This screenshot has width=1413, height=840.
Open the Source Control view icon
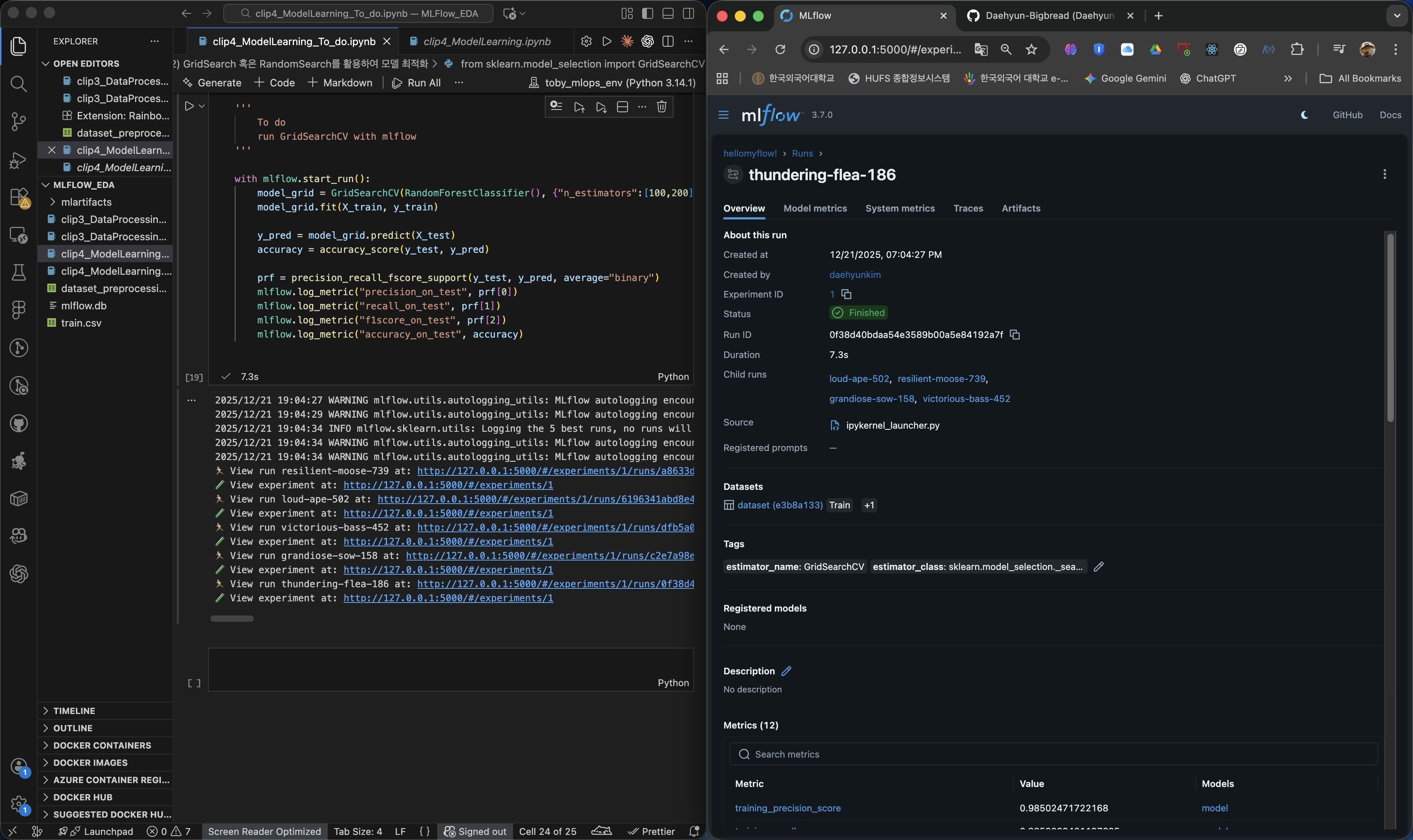(x=19, y=121)
